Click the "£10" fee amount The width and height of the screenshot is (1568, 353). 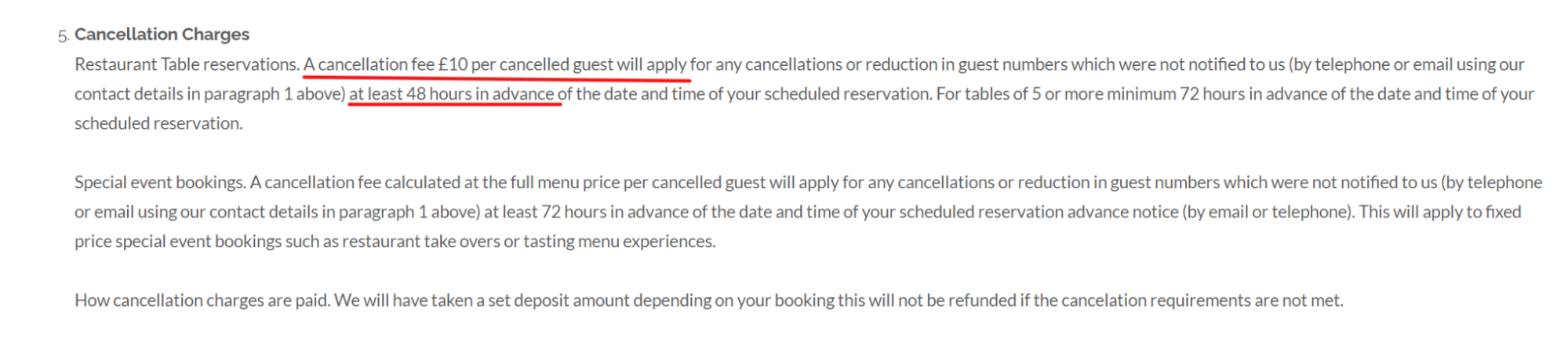453,64
